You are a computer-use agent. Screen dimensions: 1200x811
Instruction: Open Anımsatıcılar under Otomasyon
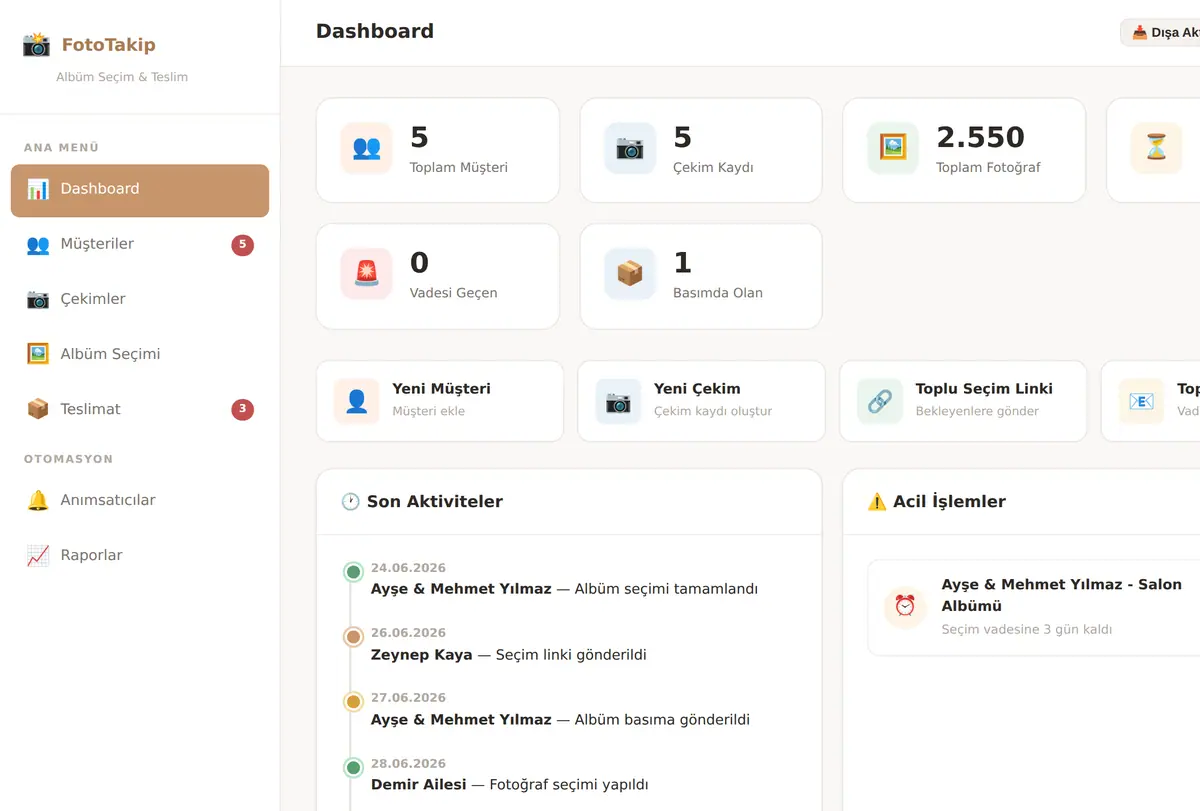click(140, 500)
